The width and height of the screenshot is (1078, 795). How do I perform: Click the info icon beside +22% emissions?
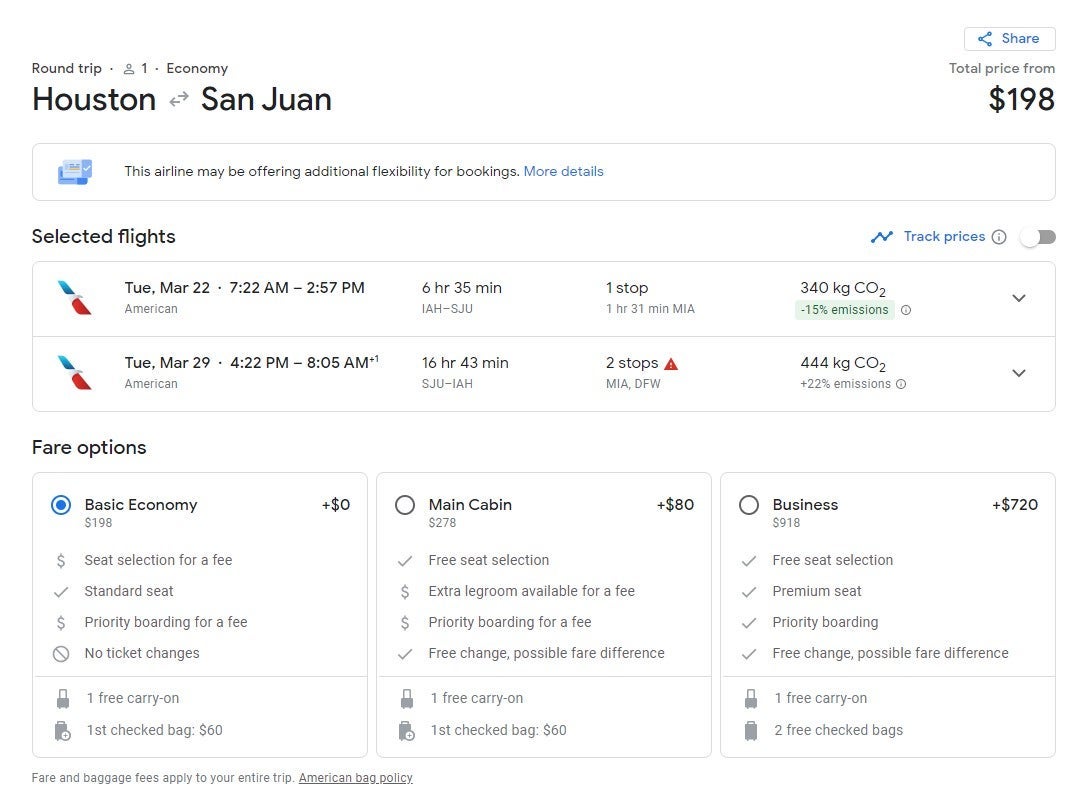click(901, 384)
